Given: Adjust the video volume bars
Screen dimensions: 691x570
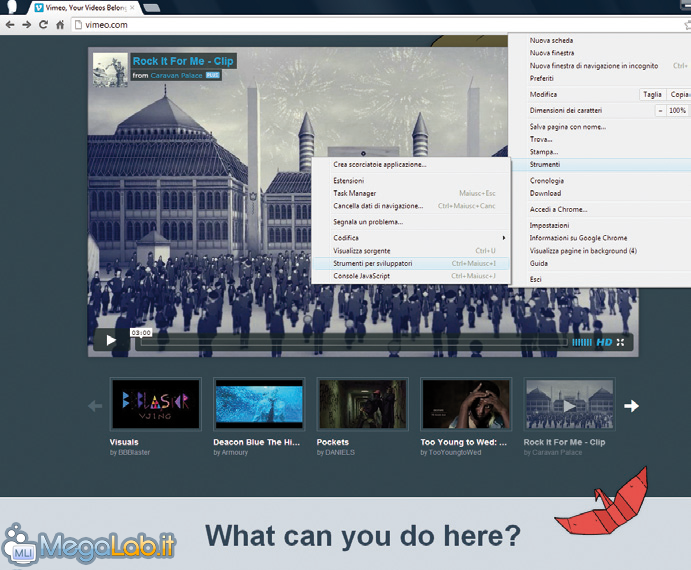Looking at the screenshot, I should click(x=582, y=342).
